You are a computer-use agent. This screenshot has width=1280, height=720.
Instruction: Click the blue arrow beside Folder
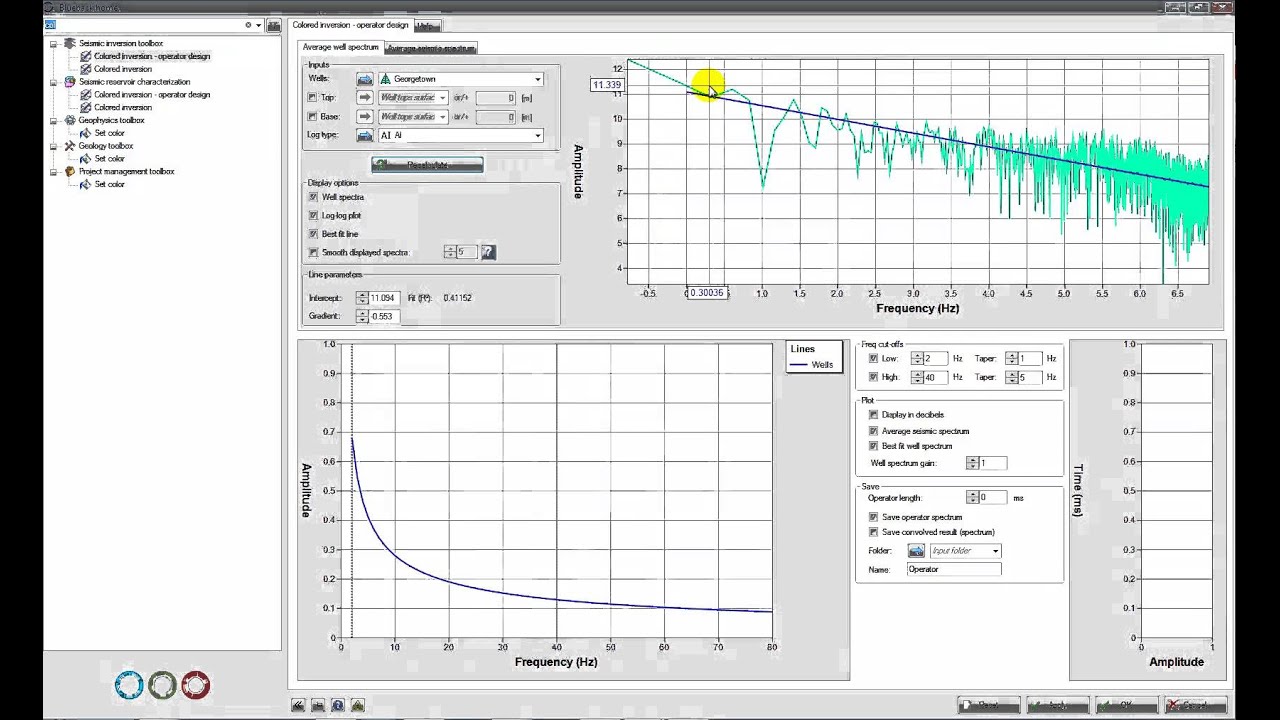coord(916,551)
